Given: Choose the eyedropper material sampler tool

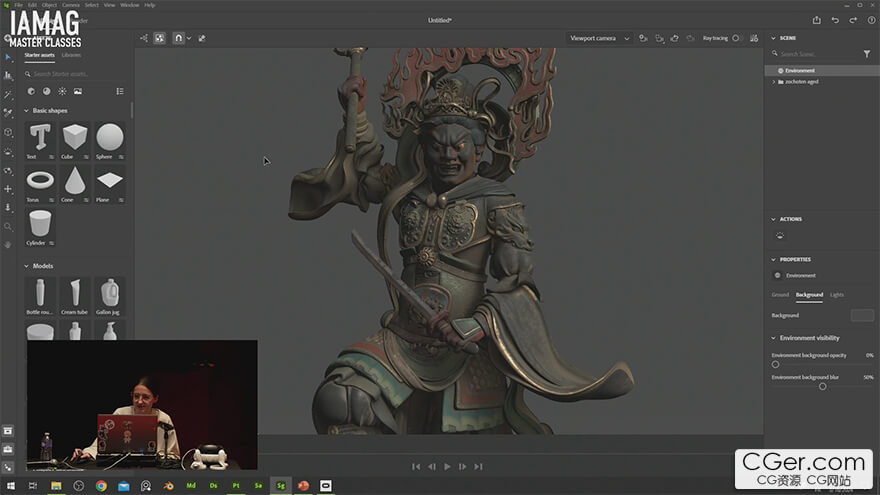Looking at the screenshot, I should (8, 113).
